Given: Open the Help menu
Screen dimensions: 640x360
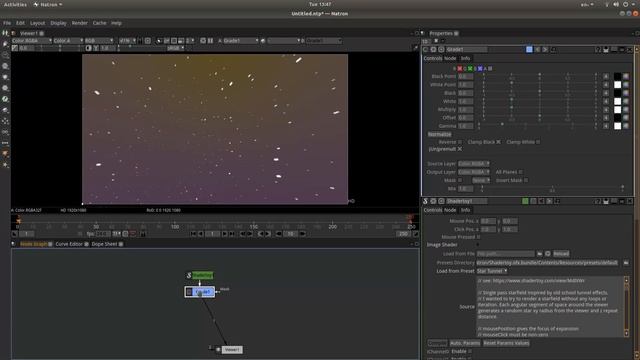Looking at the screenshot, I should [116, 23].
